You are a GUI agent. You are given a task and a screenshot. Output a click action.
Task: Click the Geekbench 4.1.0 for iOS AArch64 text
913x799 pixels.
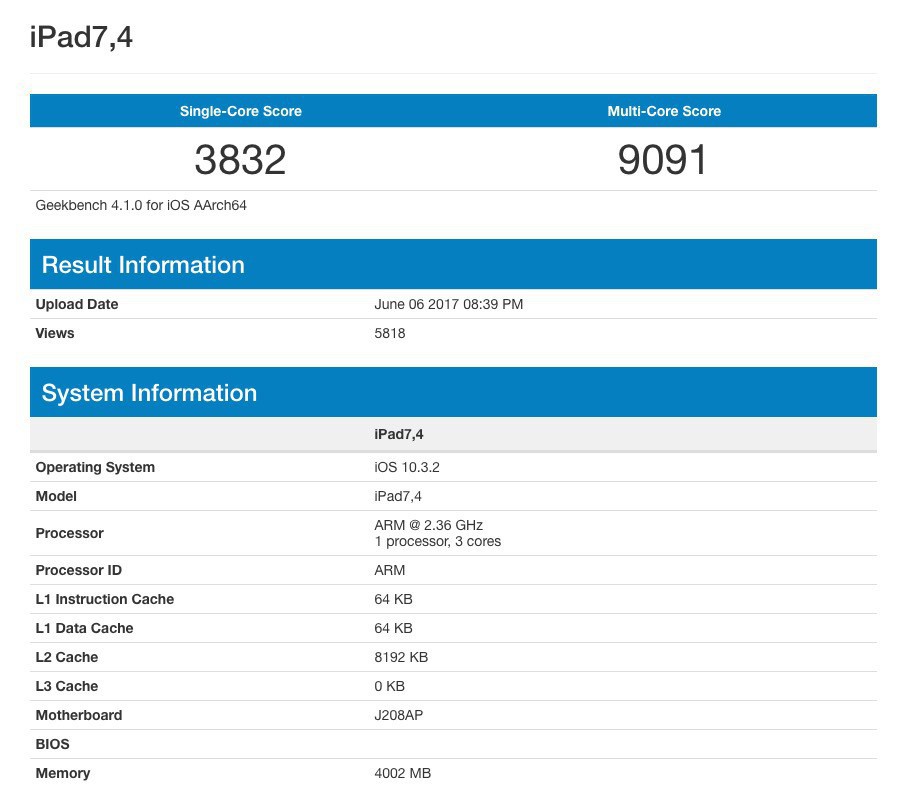141,205
